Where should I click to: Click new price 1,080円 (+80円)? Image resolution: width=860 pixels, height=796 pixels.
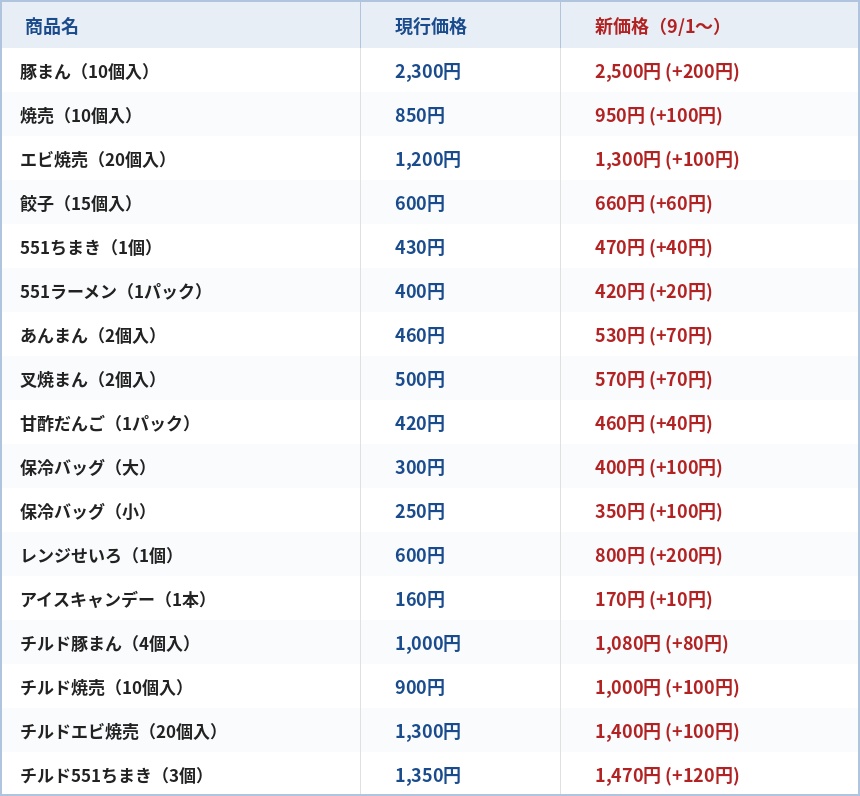click(661, 643)
